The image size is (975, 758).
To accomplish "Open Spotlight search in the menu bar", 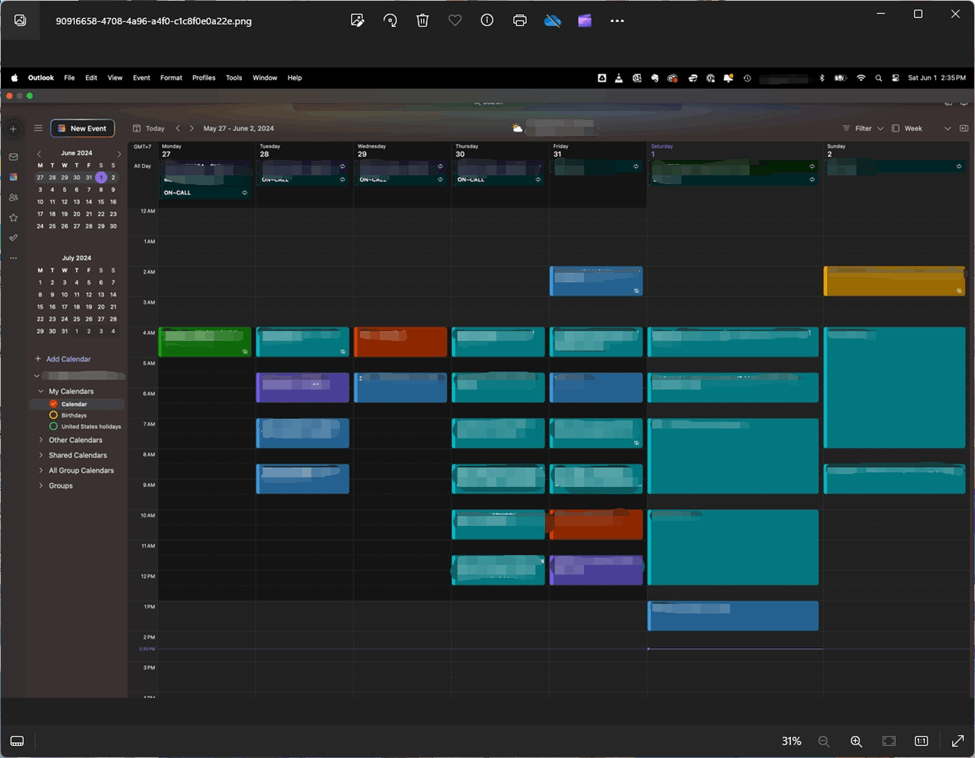I will 879,78.
